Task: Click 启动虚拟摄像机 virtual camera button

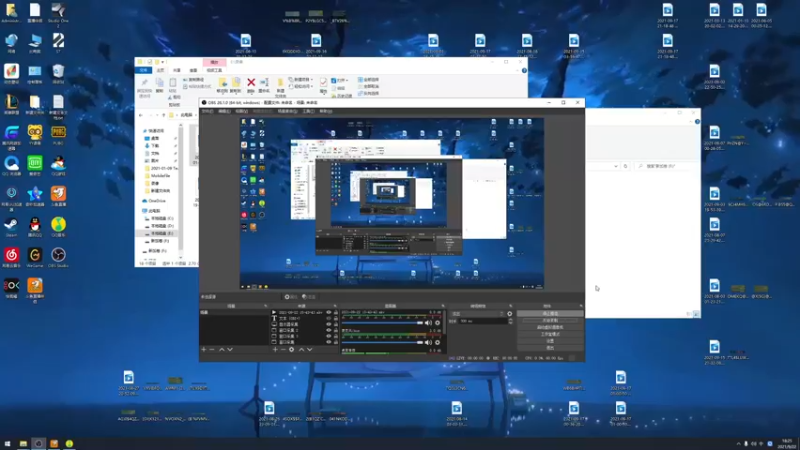Action: 550,327
